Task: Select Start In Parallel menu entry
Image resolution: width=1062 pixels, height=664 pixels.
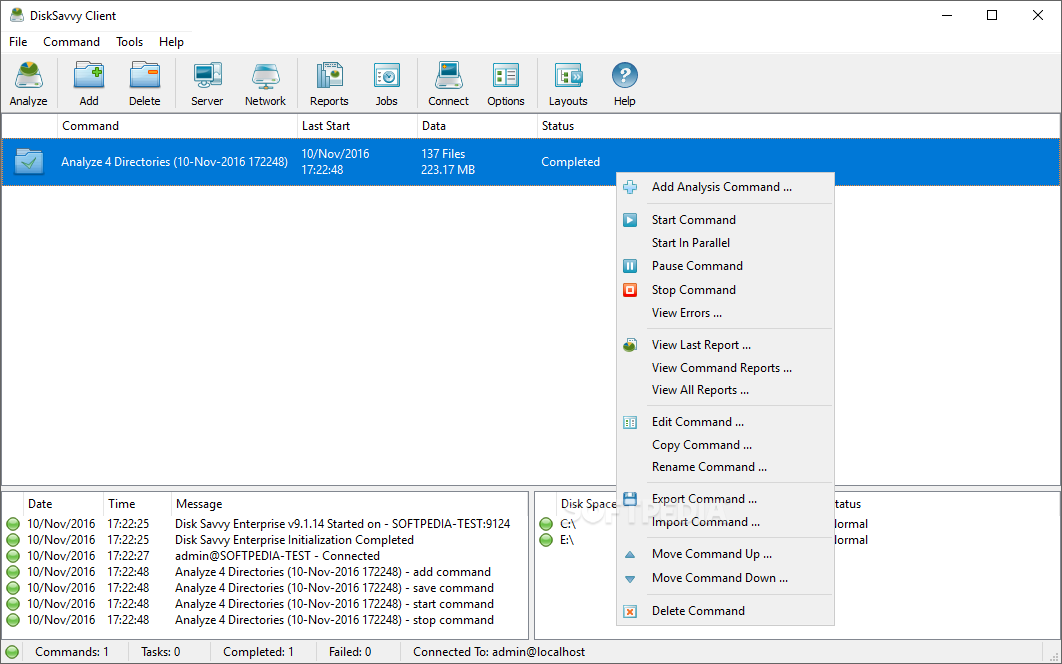Action: tap(725, 243)
